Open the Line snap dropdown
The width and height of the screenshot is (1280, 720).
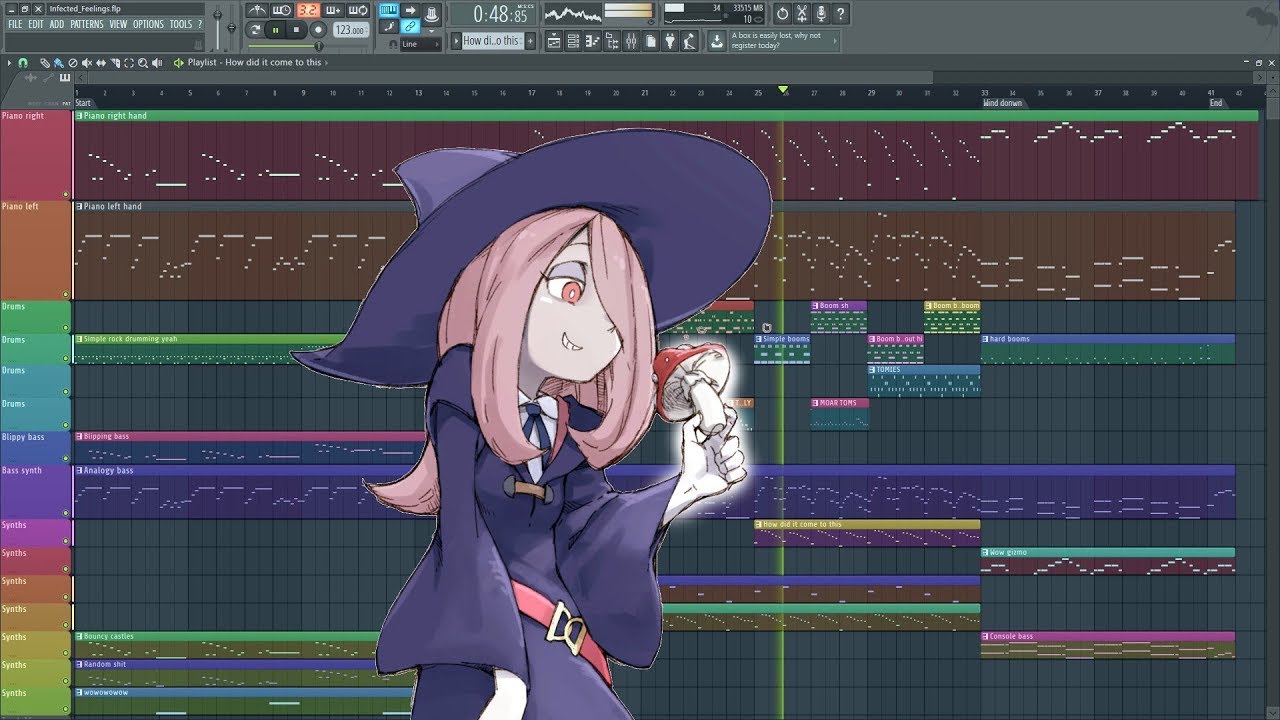click(x=420, y=44)
